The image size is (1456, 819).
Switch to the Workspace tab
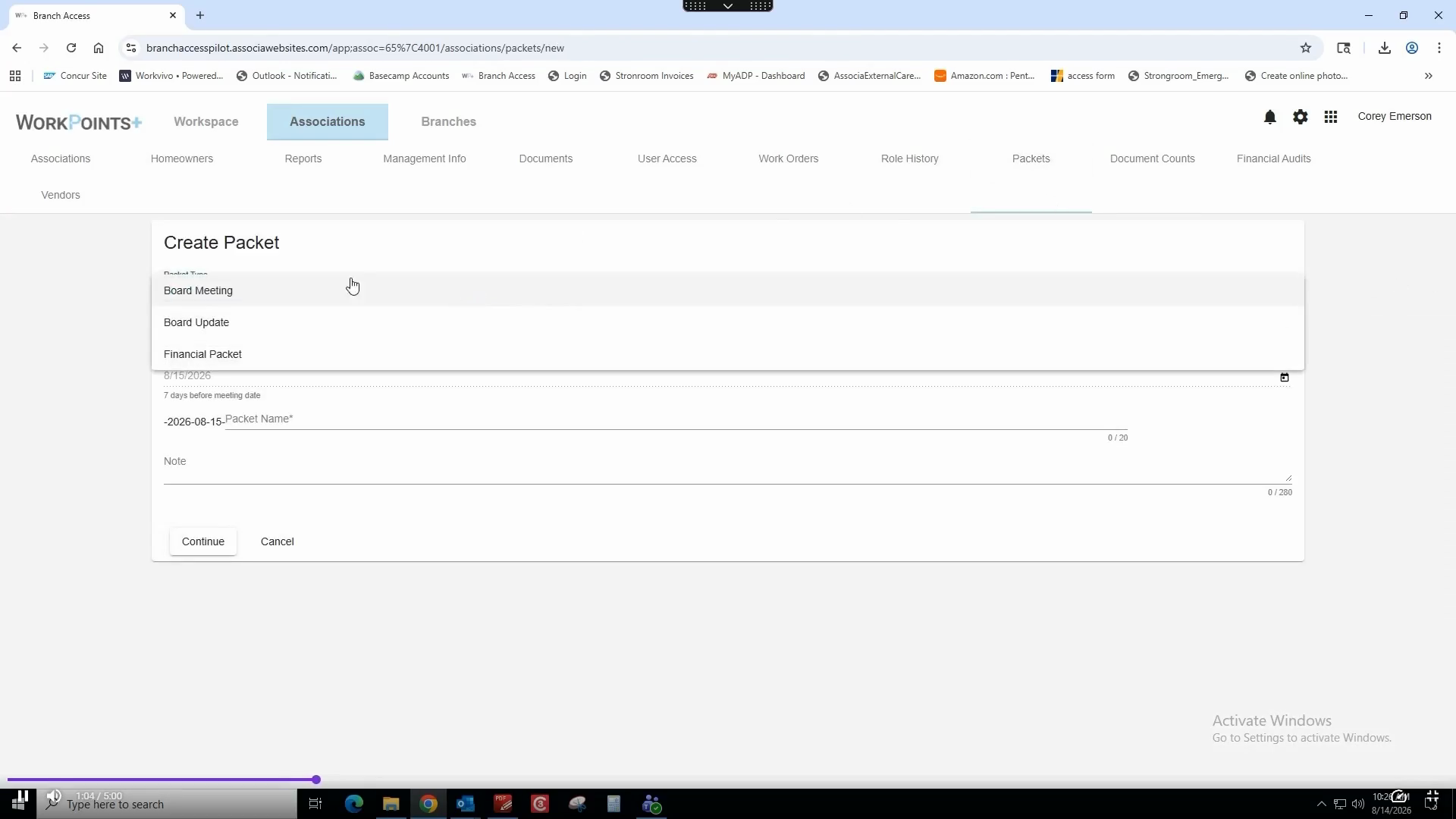coord(206,122)
